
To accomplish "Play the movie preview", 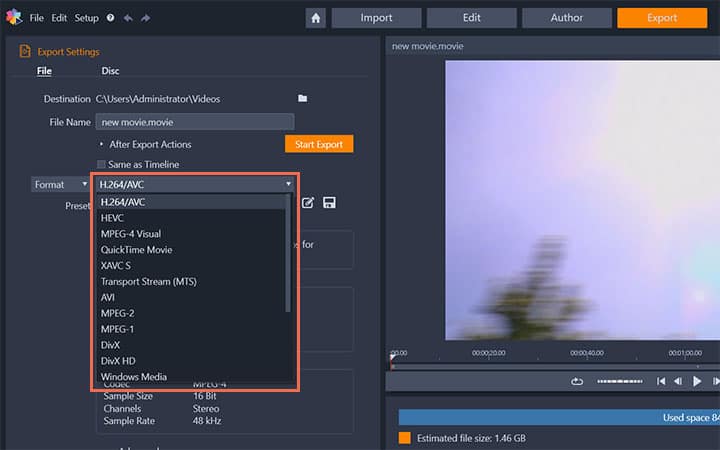I will (697, 381).
